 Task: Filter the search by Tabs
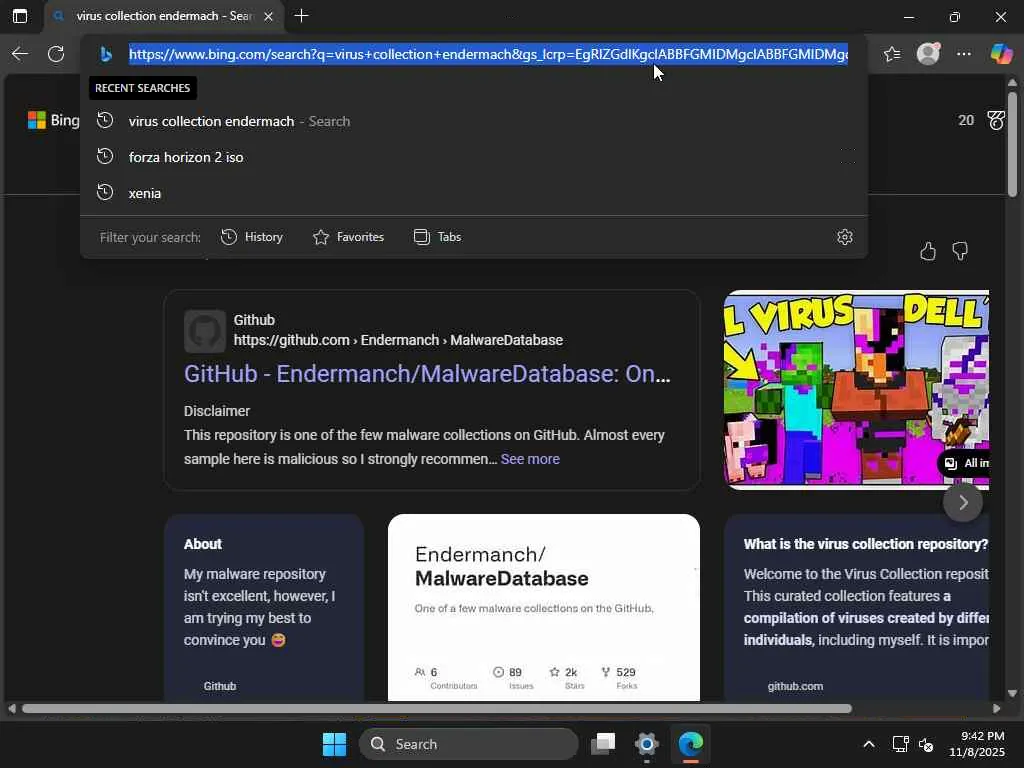pyautogui.click(x=437, y=237)
